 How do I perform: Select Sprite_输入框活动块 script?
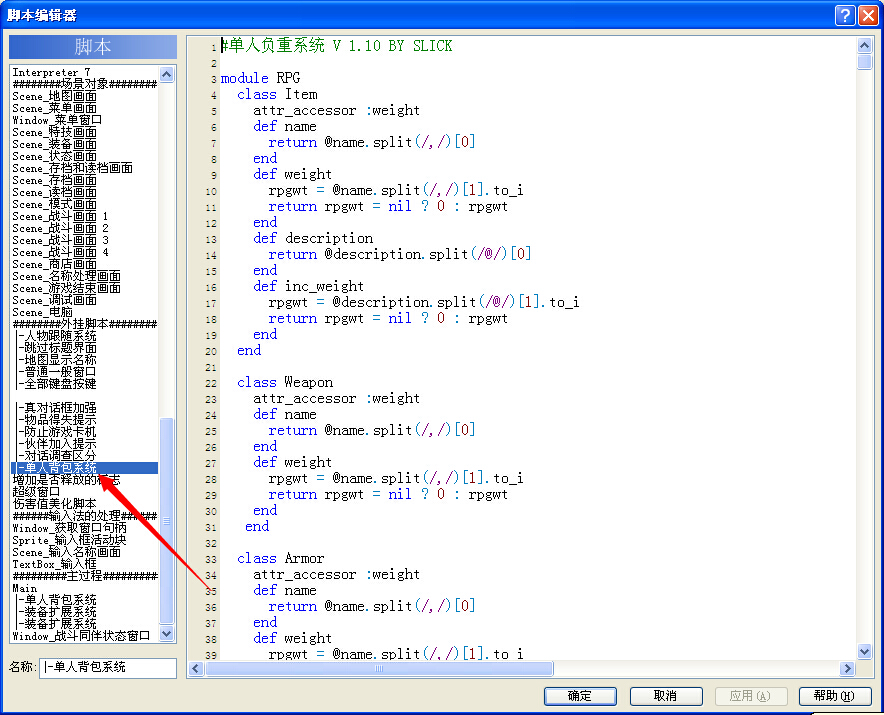69,540
